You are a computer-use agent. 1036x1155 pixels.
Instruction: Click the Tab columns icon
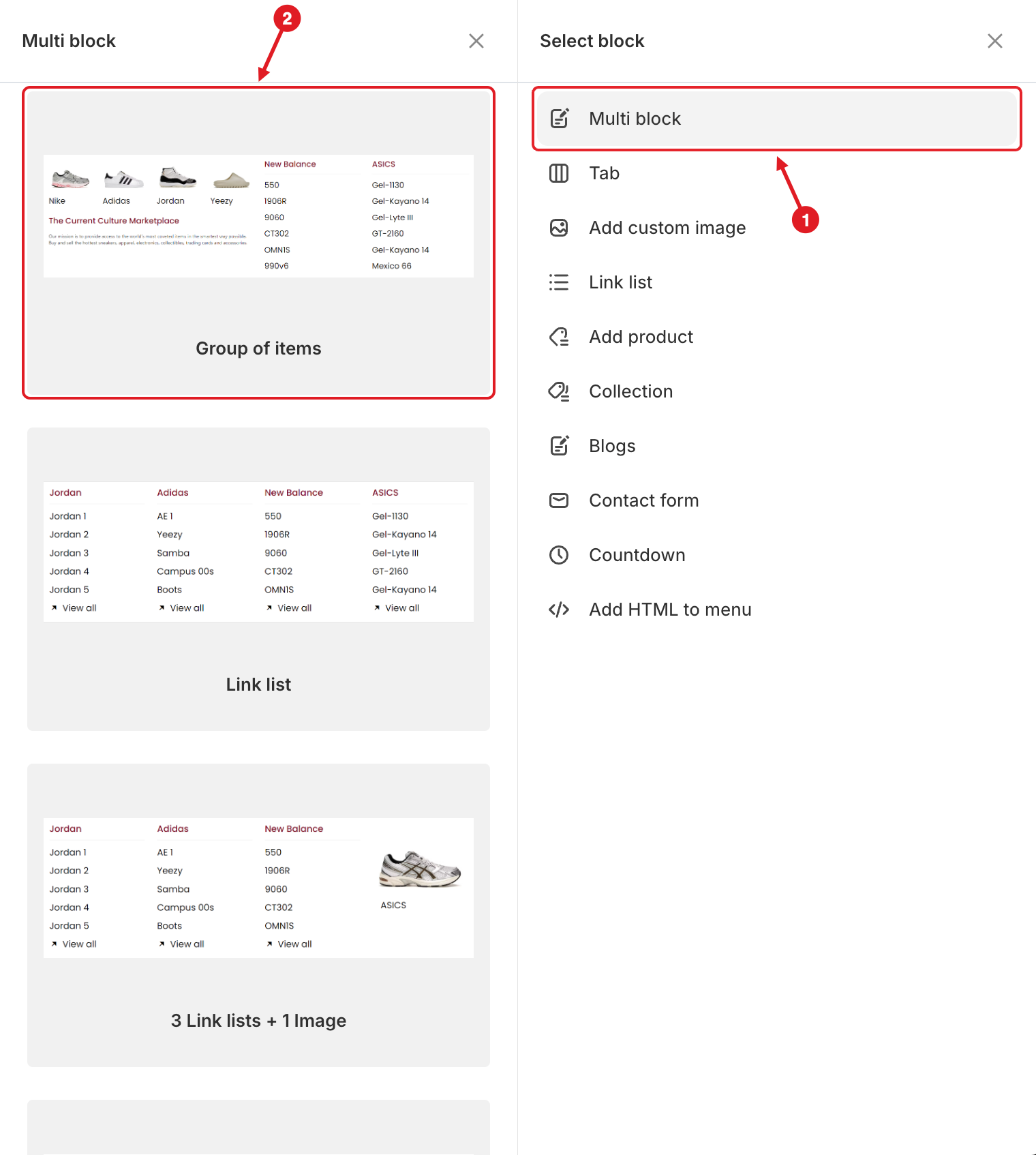point(559,173)
